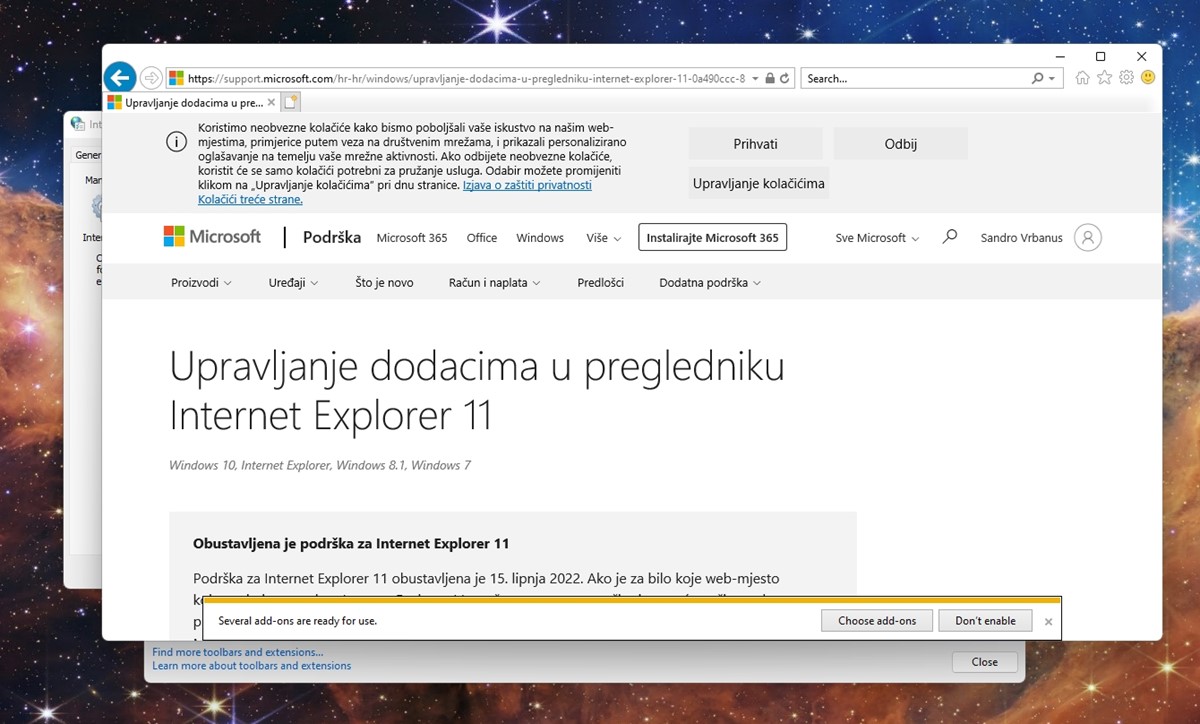This screenshot has width=1200, height=724.
Task: Expand the Više menu
Action: pos(604,238)
